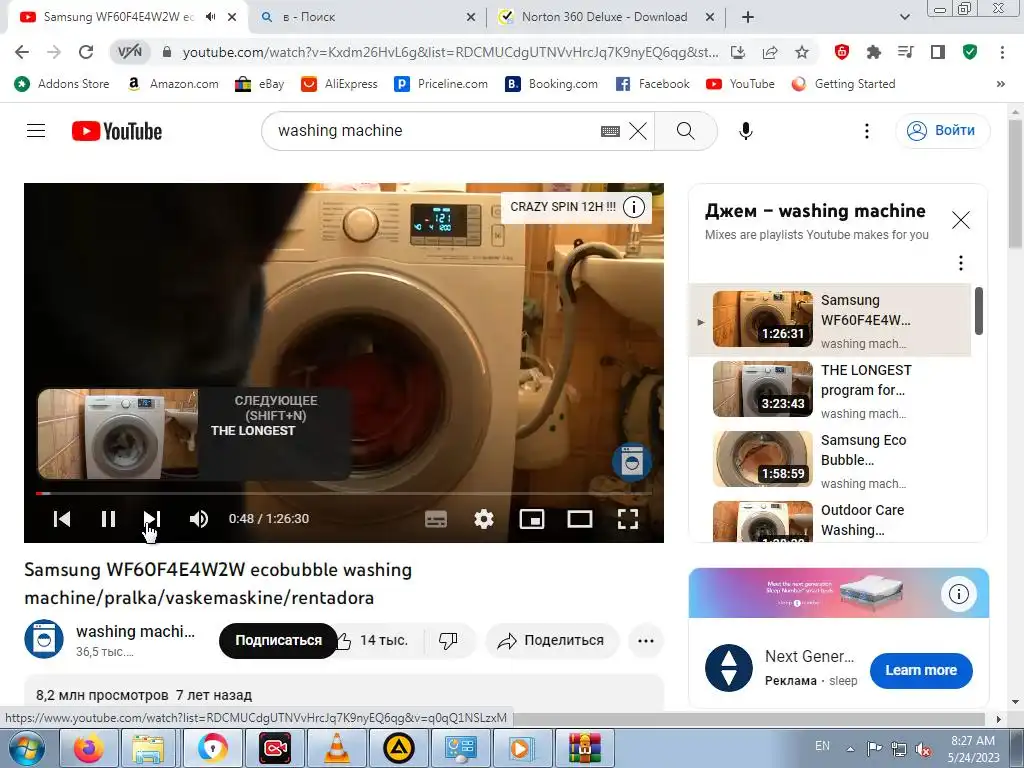The image size is (1024, 768).
Task: Open more actions menu below the video
Action: (x=646, y=641)
